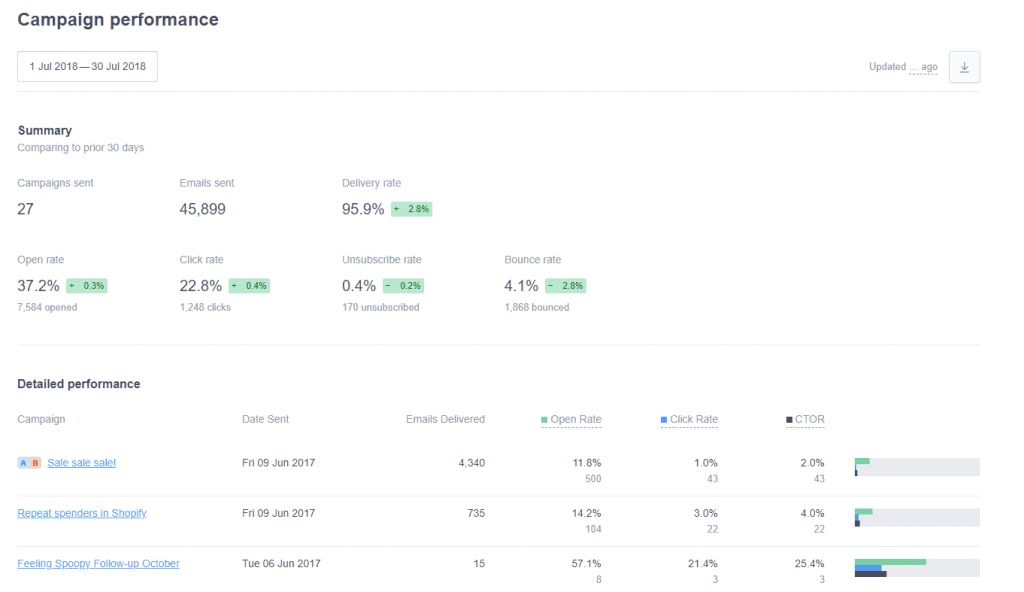Click the Click rate value 22.8%
1024x592 pixels.
point(200,286)
